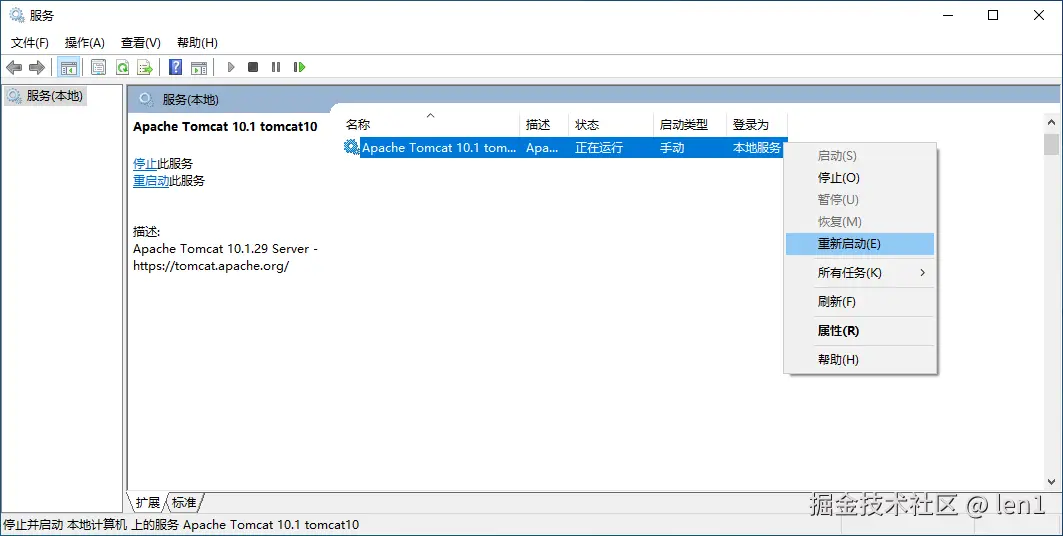
Task: Choose 重新启动(E) in the context menu
Action: click(x=860, y=244)
